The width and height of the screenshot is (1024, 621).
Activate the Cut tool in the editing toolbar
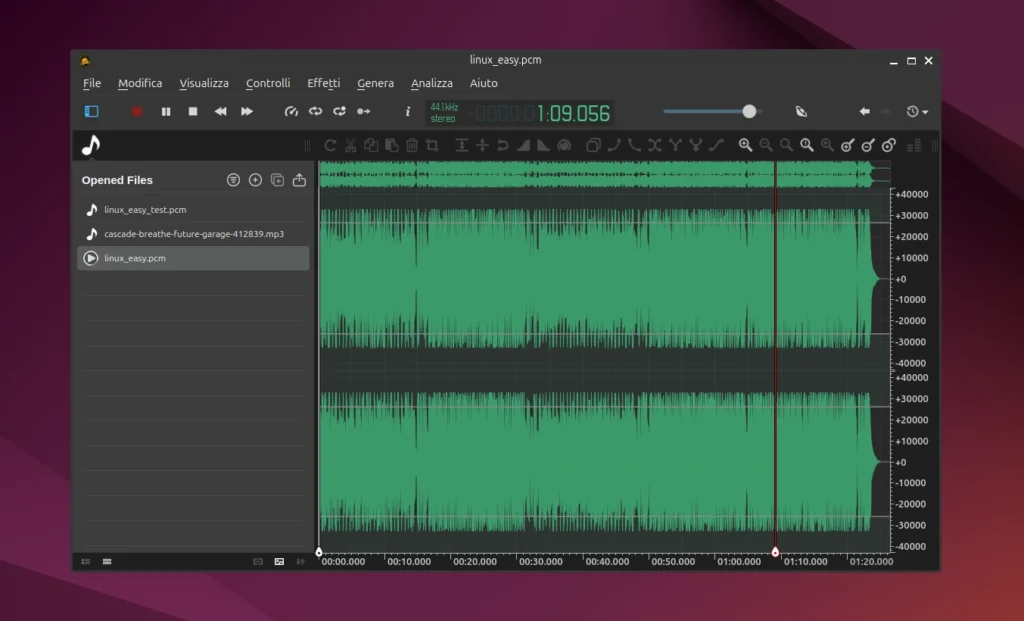point(351,145)
